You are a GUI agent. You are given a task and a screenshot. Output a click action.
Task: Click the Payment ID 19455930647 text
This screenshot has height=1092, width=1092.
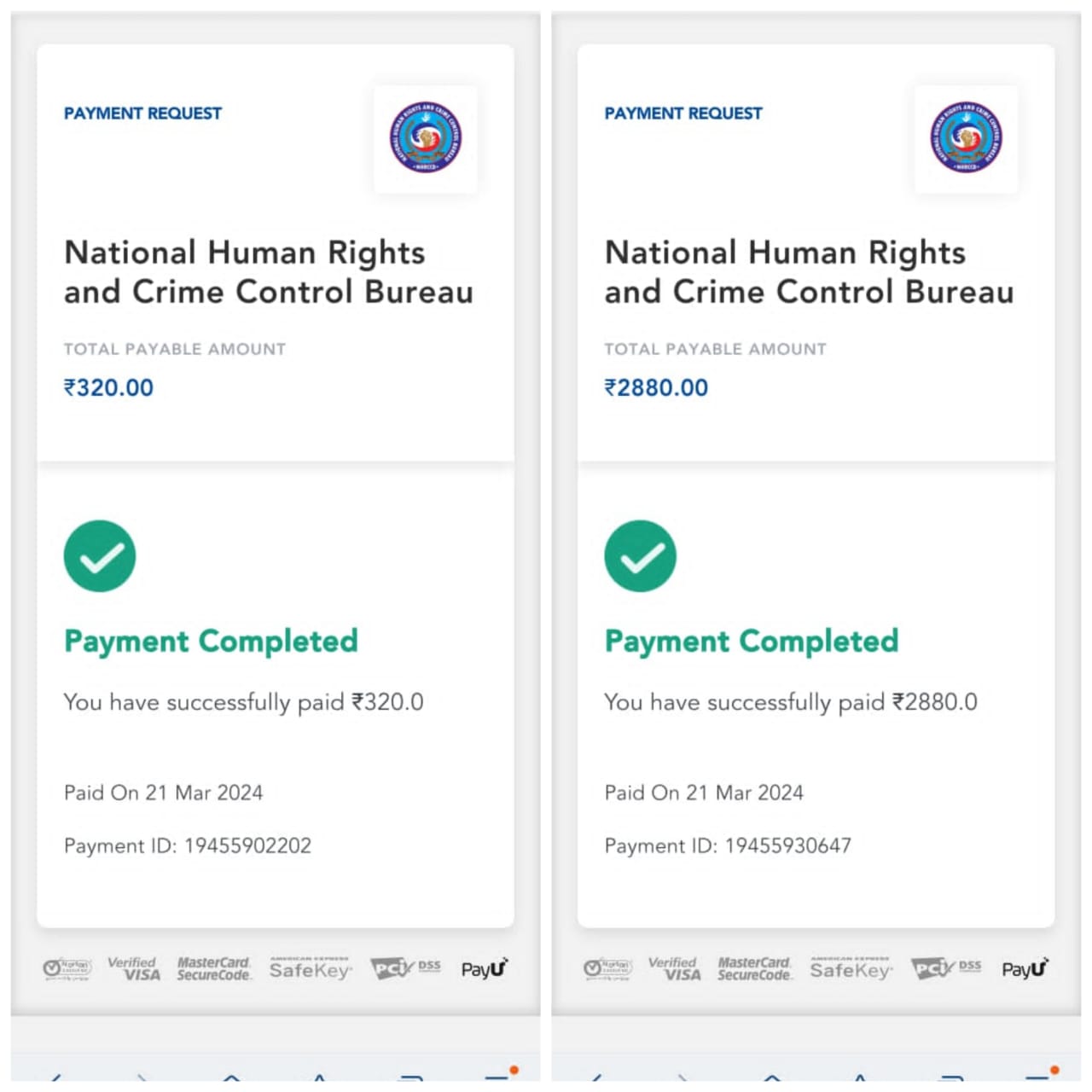(x=728, y=845)
